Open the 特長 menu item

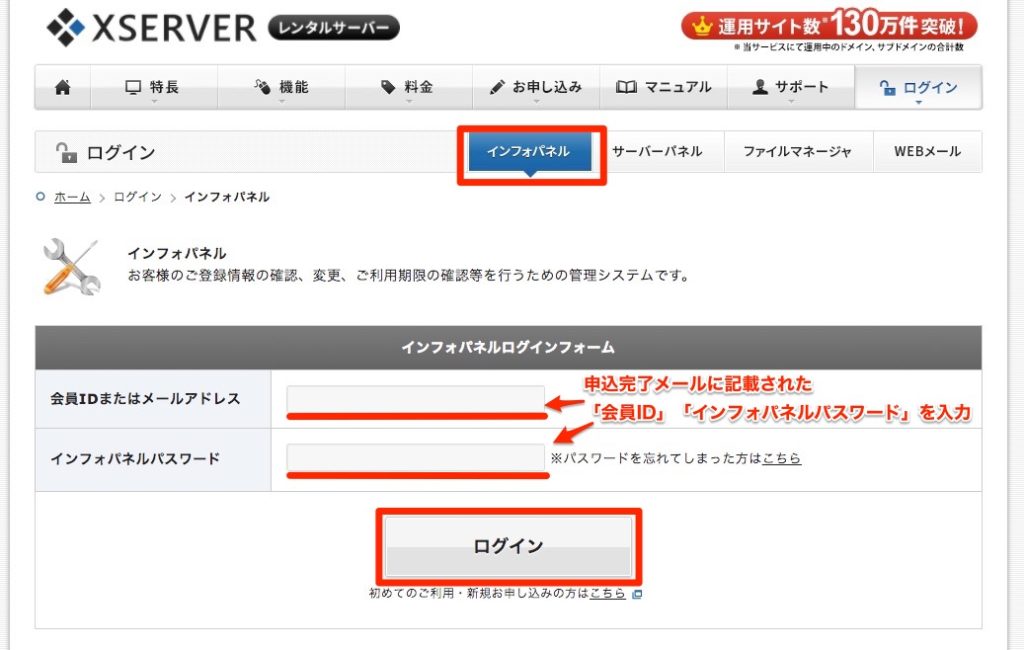(x=153, y=87)
